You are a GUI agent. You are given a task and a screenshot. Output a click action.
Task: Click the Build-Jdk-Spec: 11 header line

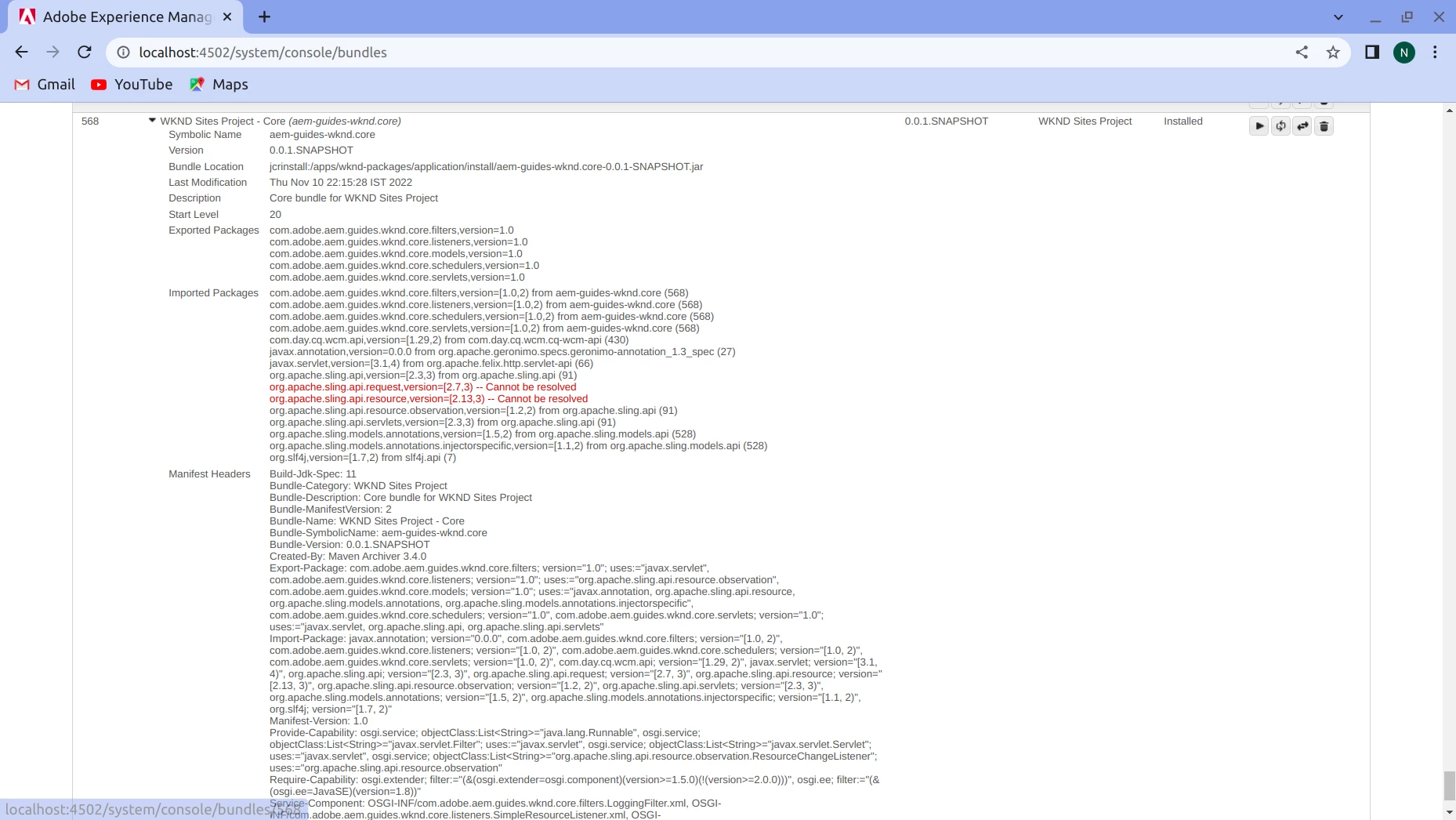click(313, 474)
